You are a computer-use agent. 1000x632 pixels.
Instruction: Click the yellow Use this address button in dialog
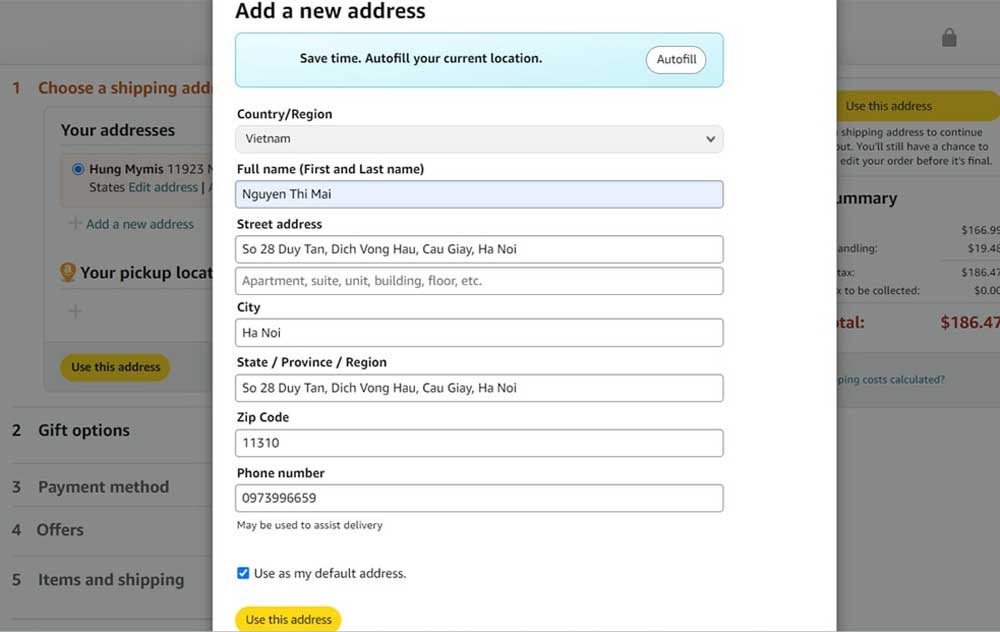pos(288,619)
